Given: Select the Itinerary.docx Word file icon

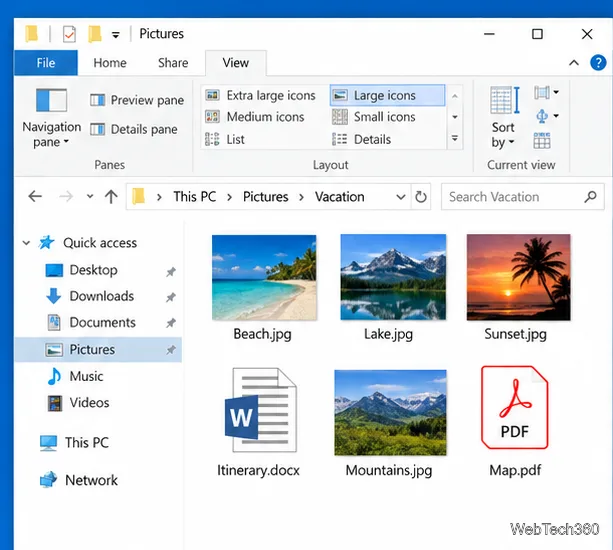Looking at the screenshot, I should [261, 410].
